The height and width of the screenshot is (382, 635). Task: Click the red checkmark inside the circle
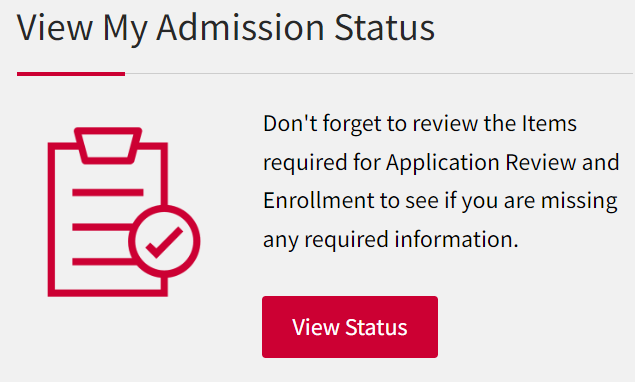[x=164, y=242]
